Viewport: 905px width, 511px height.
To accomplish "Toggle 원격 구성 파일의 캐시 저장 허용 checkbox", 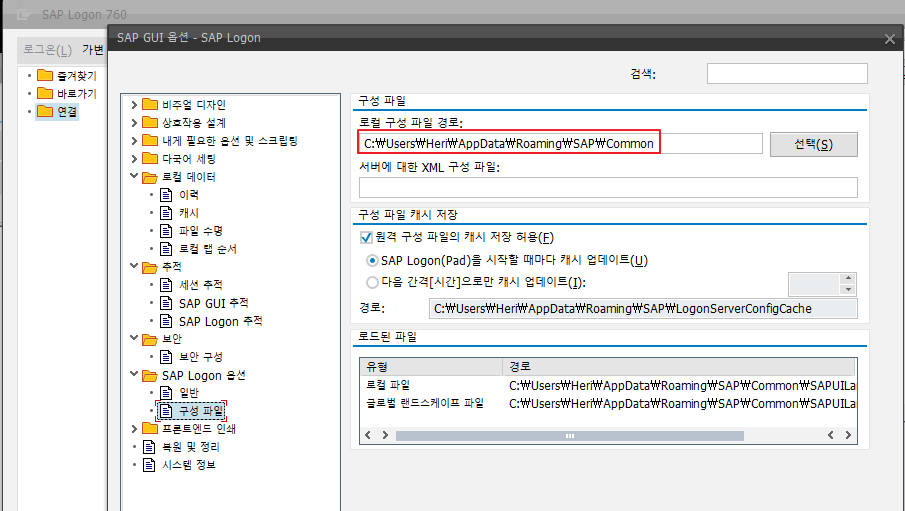I will 366,237.
